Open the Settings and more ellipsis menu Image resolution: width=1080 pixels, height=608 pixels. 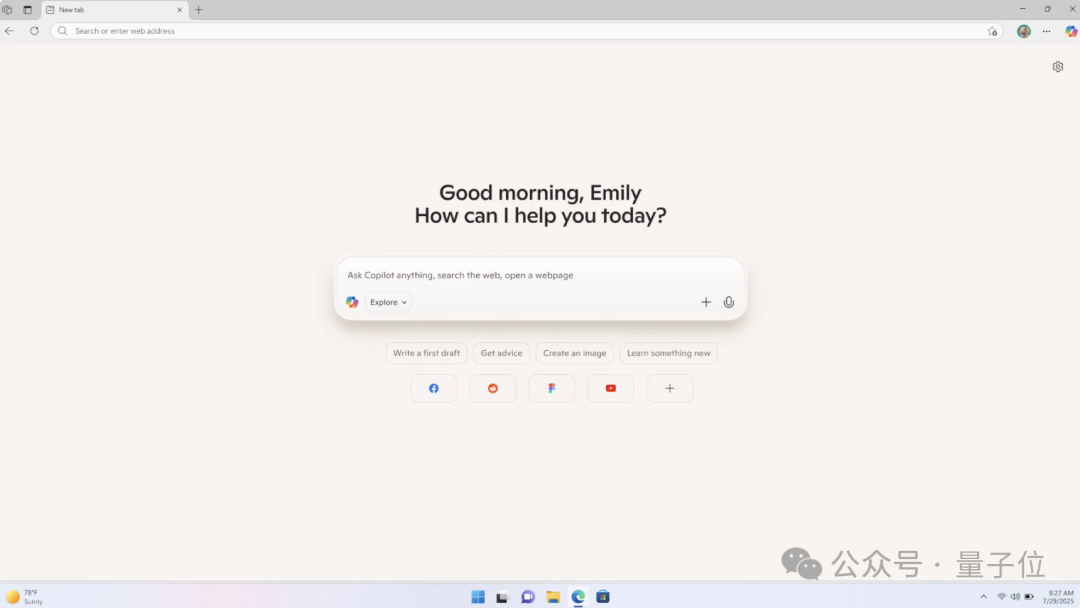pyautogui.click(x=1047, y=31)
